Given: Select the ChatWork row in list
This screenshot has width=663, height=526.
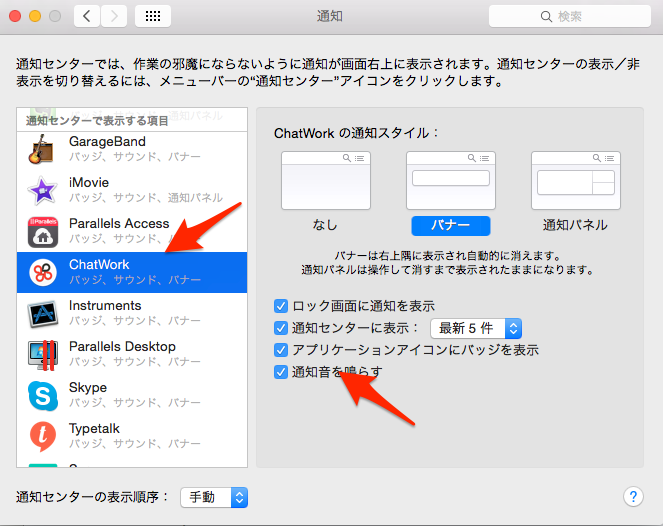Looking at the screenshot, I should point(132,272).
